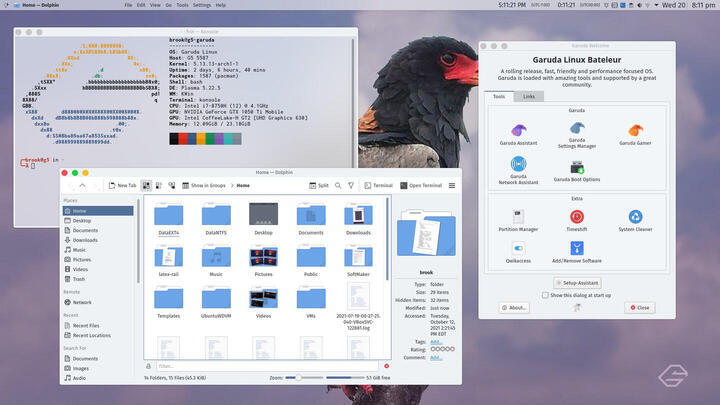Toggle Show in Groups in Dolphin
Screen dimensions: 720x405
click(x=204, y=186)
